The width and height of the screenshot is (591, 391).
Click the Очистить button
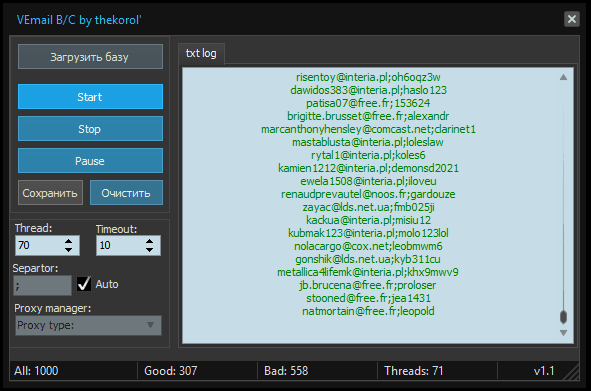click(126, 193)
